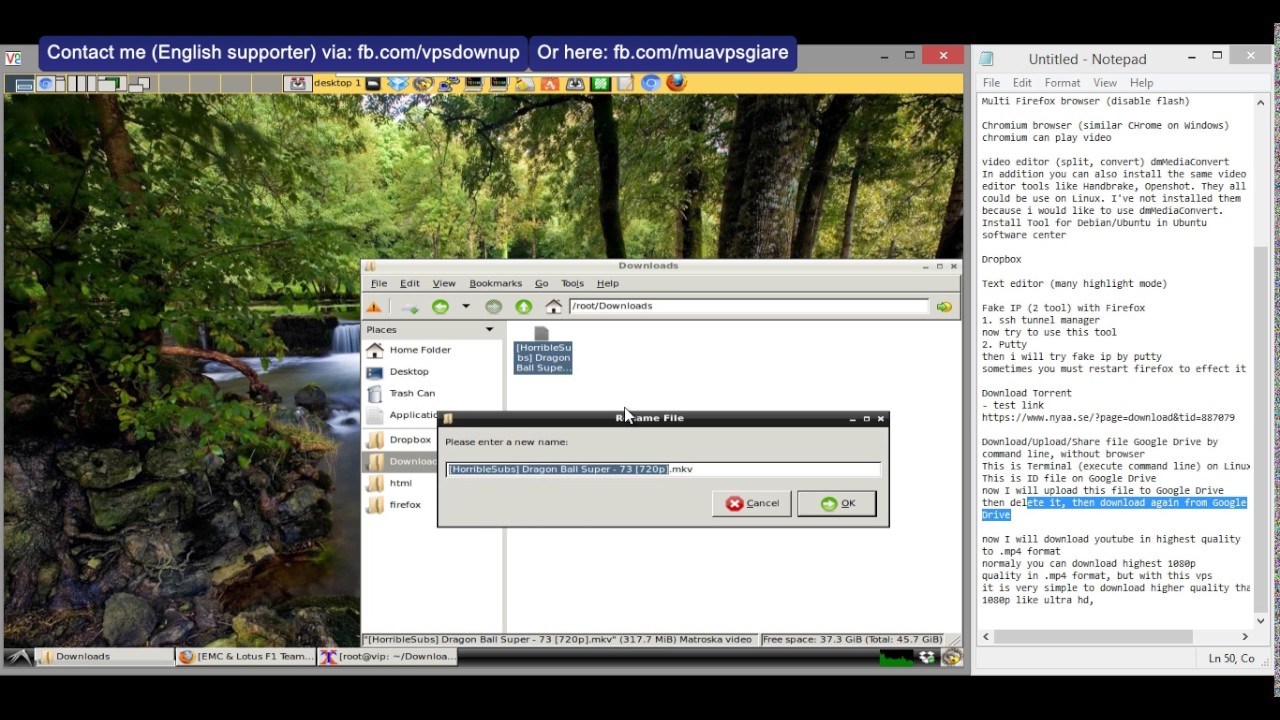Open Help menu in Downloads window
1280x720 pixels.
[607, 283]
